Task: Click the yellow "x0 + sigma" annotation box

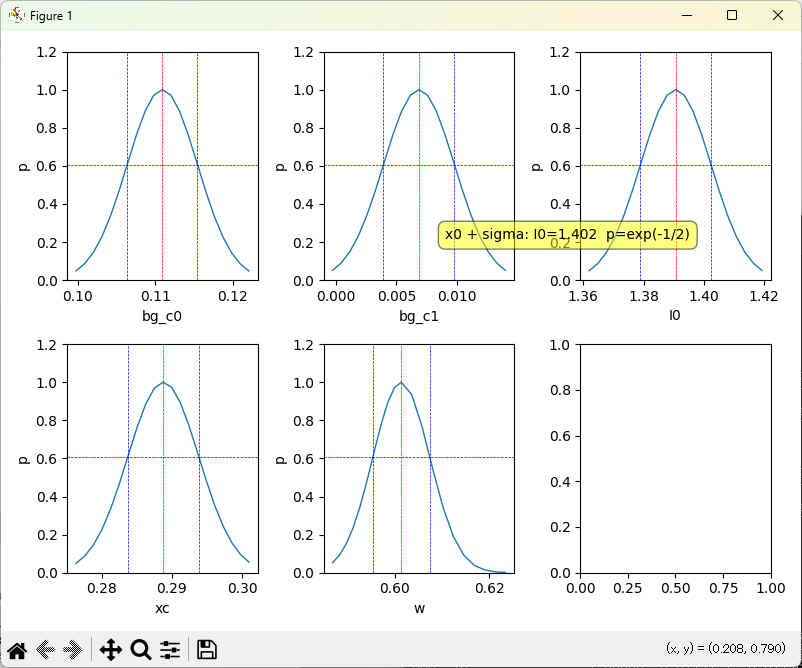Action: point(567,235)
